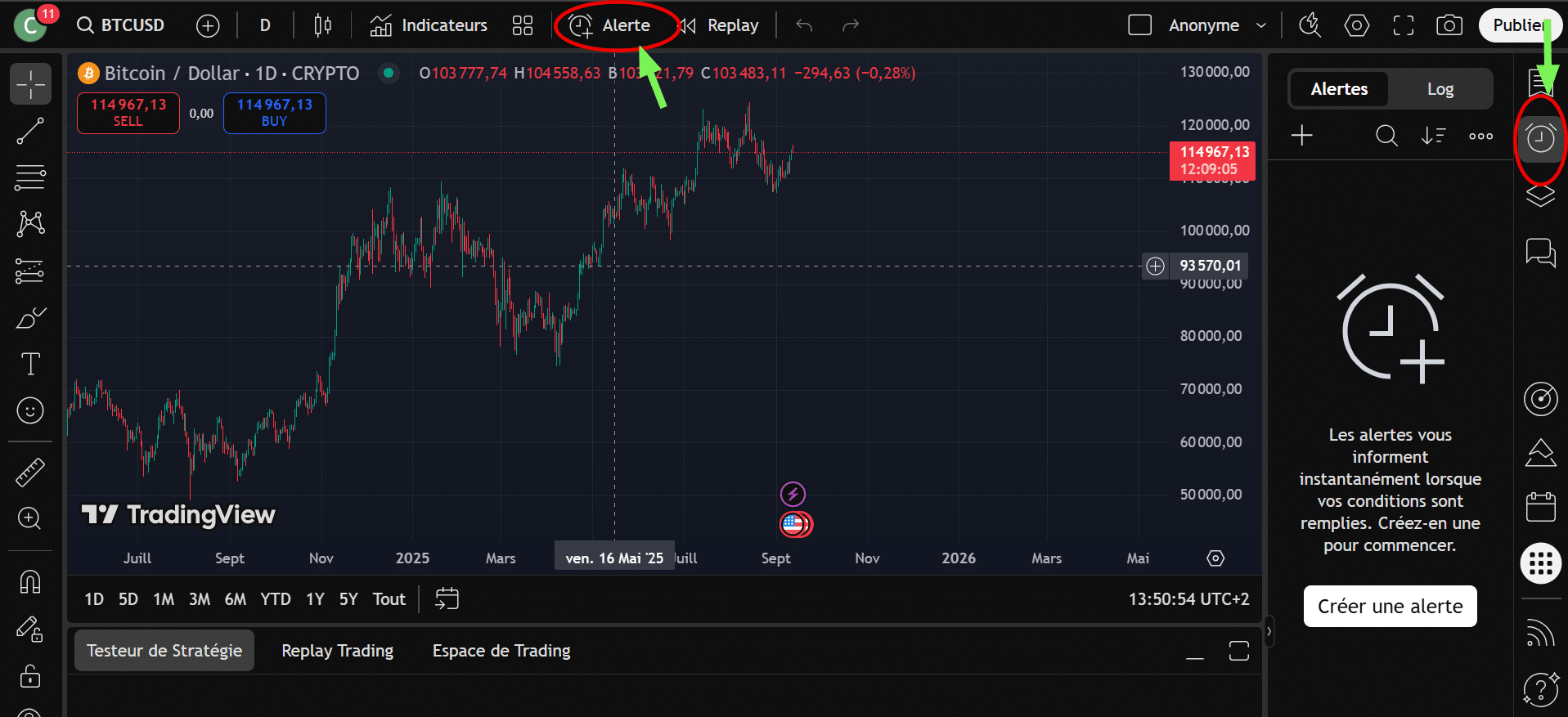Open the Fibonacci retracement tools
The image size is (1568, 717).
click(30, 177)
